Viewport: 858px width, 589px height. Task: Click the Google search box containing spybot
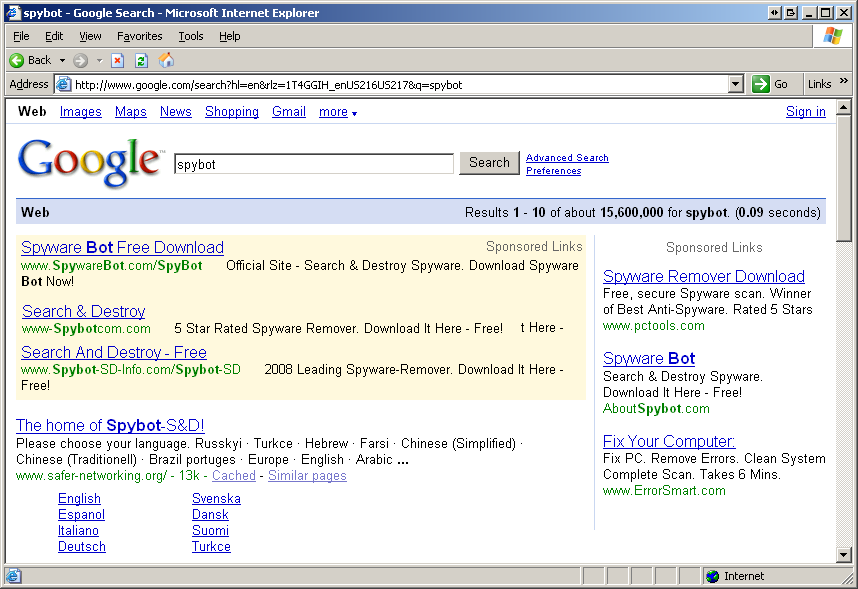coord(314,164)
